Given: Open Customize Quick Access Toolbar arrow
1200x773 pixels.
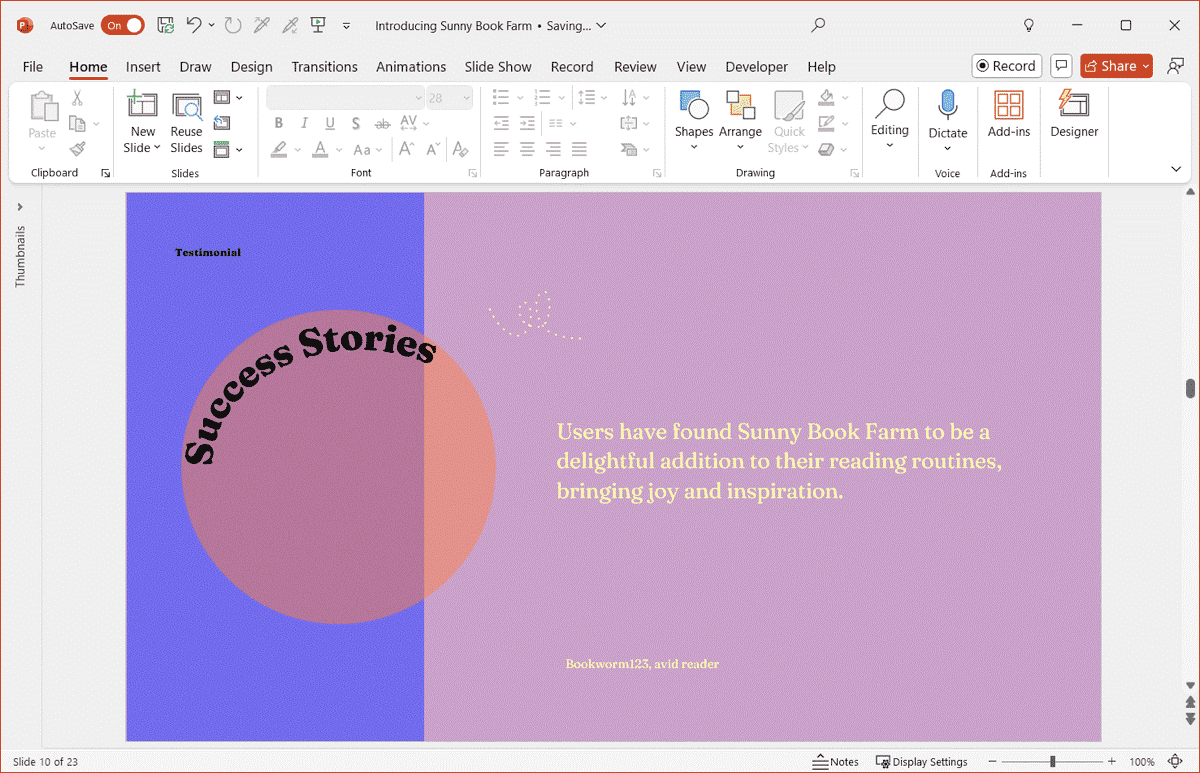Looking at the screenshot, I should (347, 26).
